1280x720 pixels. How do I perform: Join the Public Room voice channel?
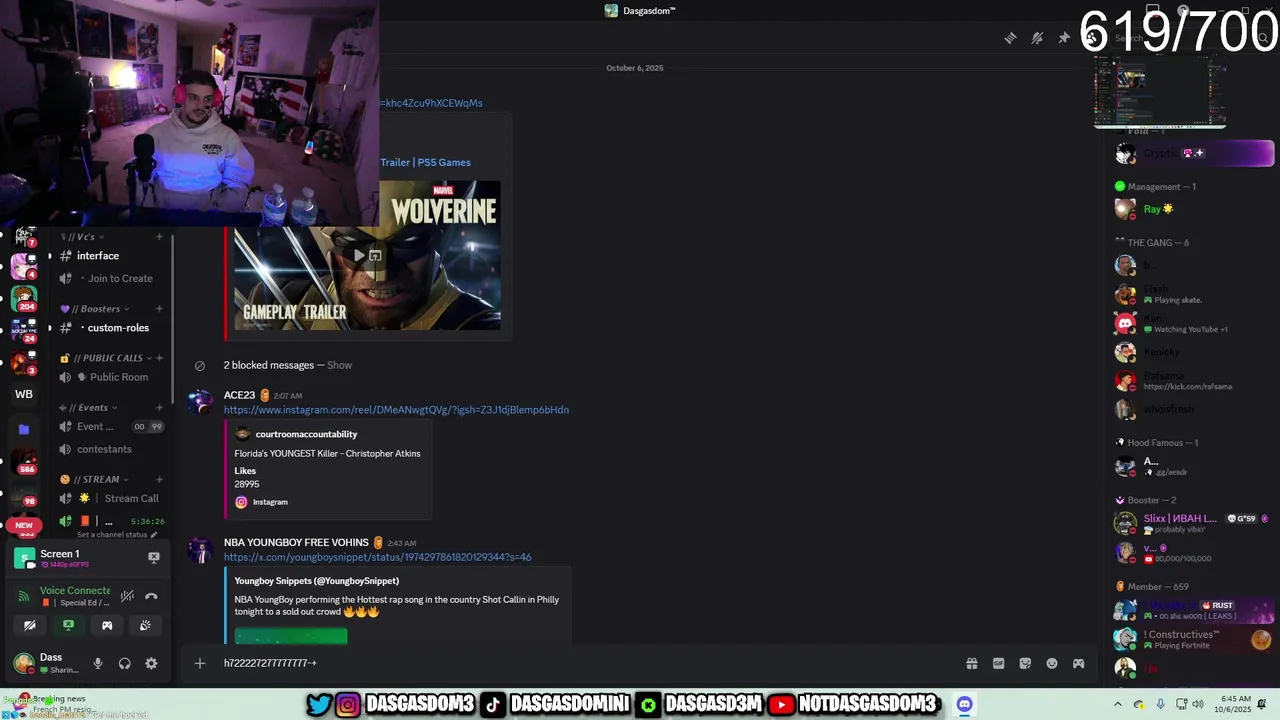point(119,377)
